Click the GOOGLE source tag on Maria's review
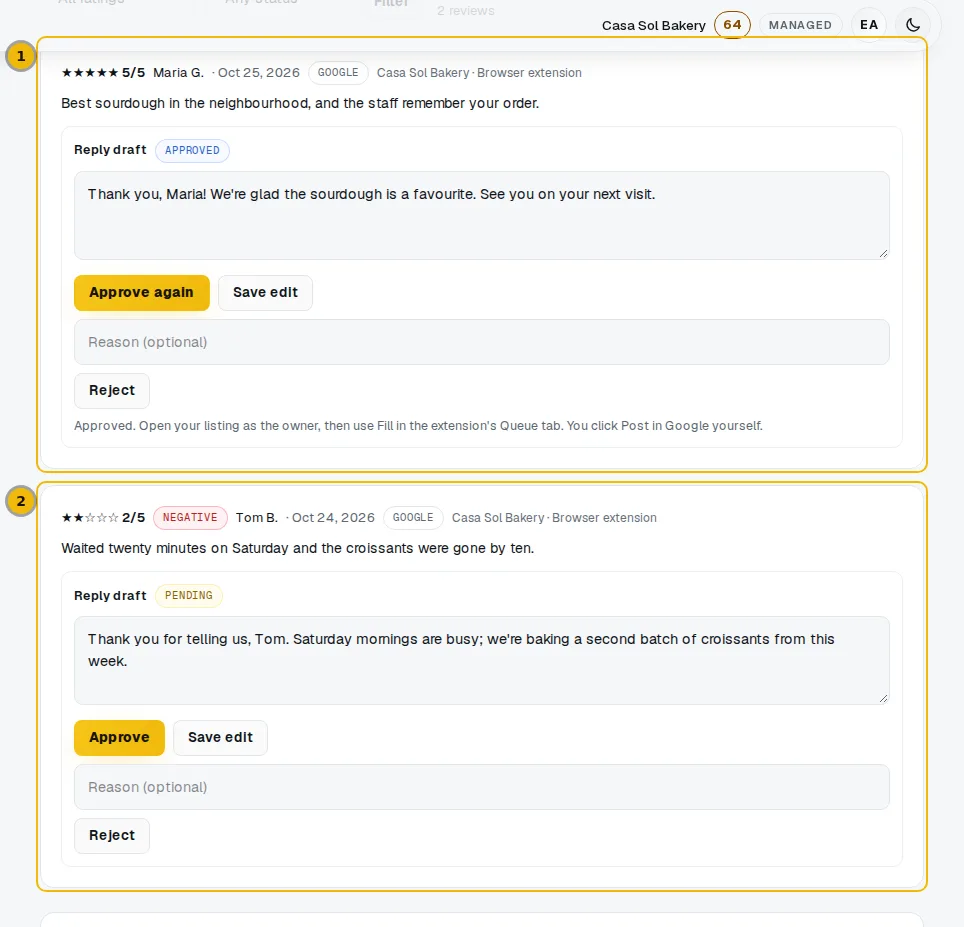Viewport: 964px width, 927px height. click(338, 73)
